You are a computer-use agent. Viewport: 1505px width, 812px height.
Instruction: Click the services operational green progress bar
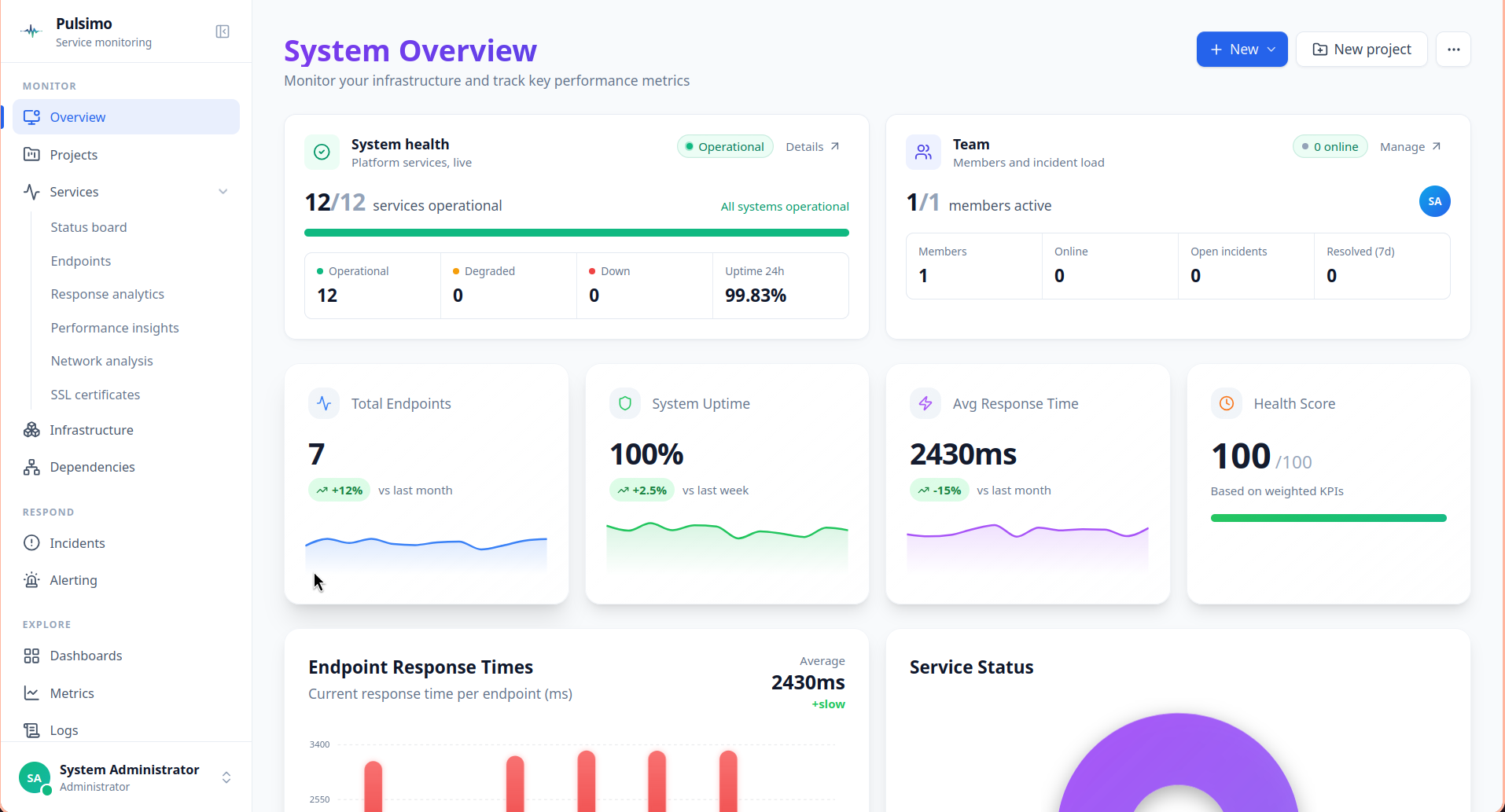click(x=576, y=233)
